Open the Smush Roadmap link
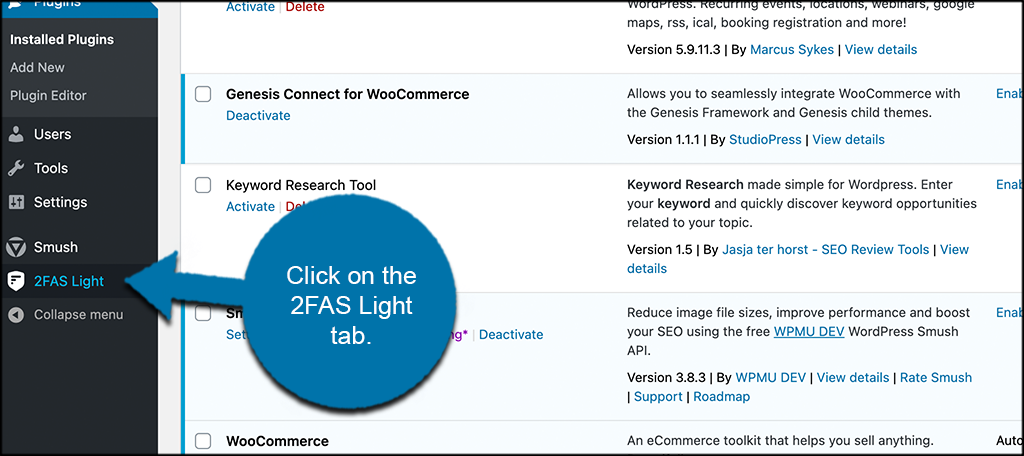 point(722,397)
